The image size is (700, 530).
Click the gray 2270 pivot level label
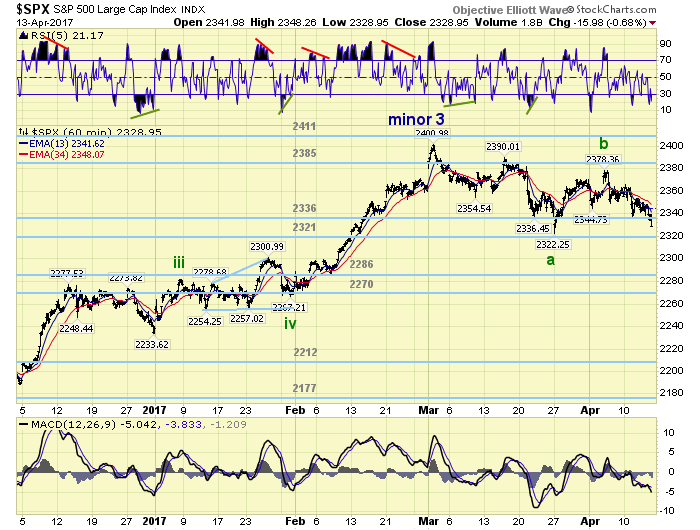click(361, 284)
